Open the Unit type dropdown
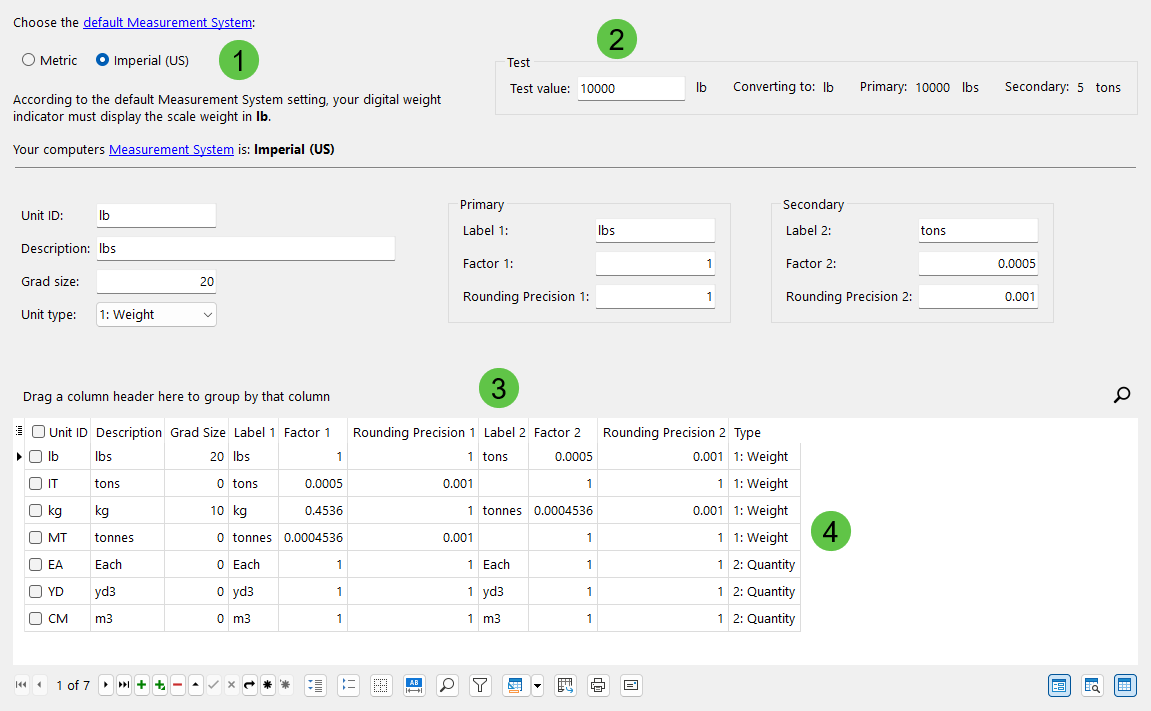This screenshot has width=1151, height=711. (156, 314)
